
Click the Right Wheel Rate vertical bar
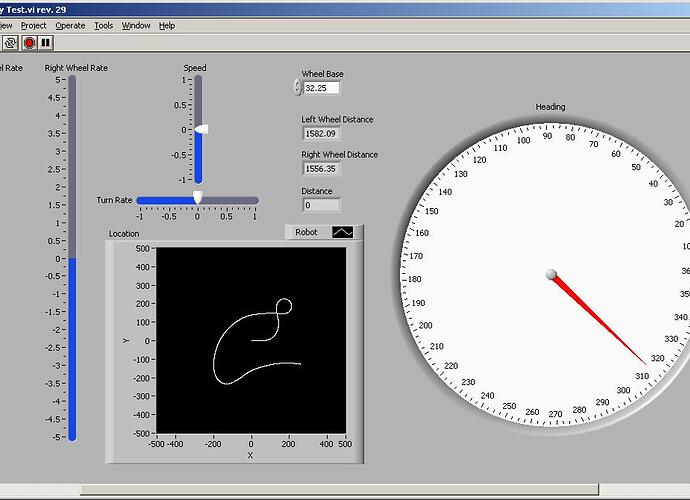[x=72, y=258]
